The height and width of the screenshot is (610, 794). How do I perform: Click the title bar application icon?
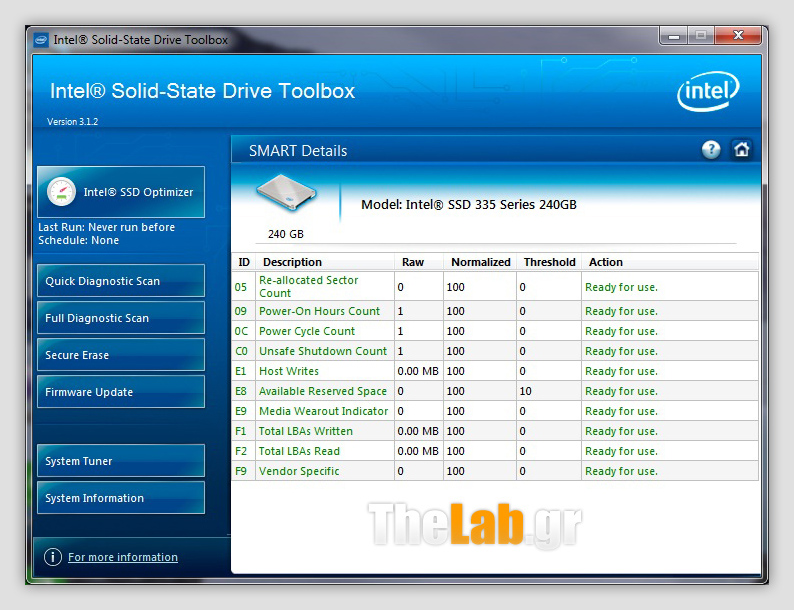[41, 39]
